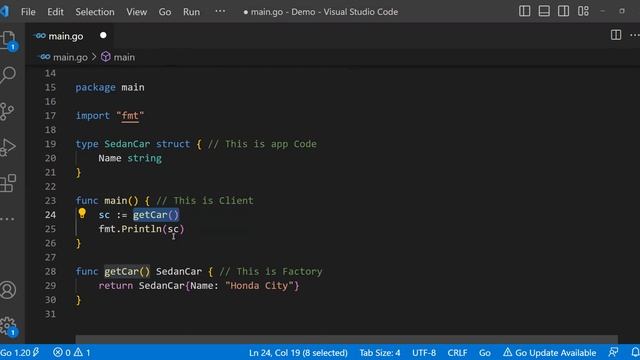Open the Accounts menu icon
The width and height of the screenshot is (640, 360).
coord(8,290)
